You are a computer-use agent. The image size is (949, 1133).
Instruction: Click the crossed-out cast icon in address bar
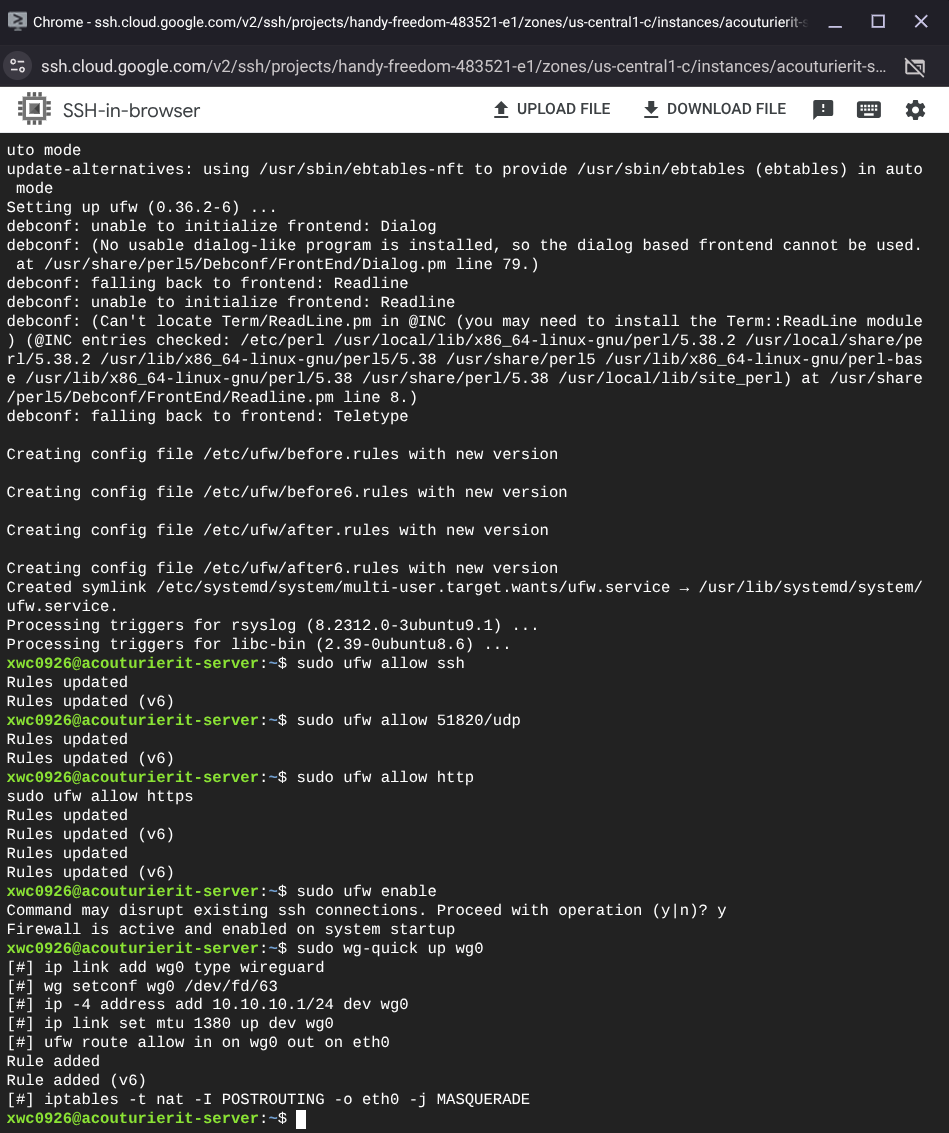914,66
